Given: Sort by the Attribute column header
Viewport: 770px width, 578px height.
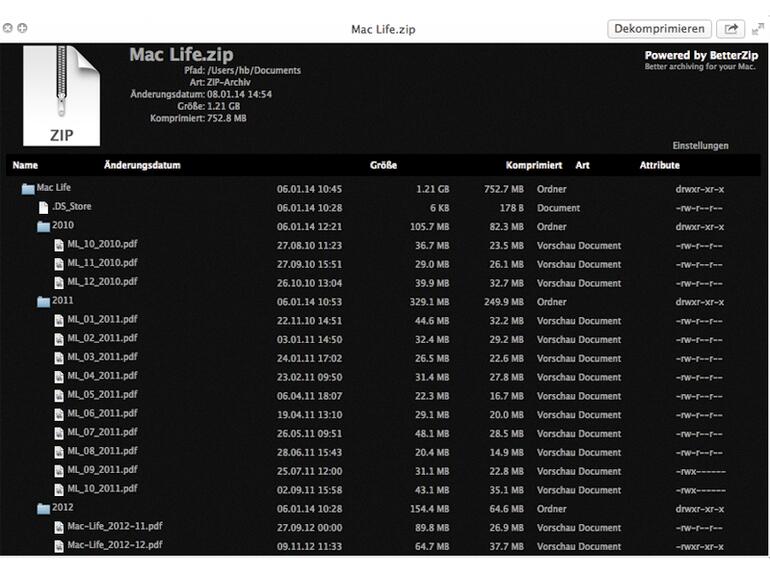Looking at the screenshot, I should click(660, 165).
